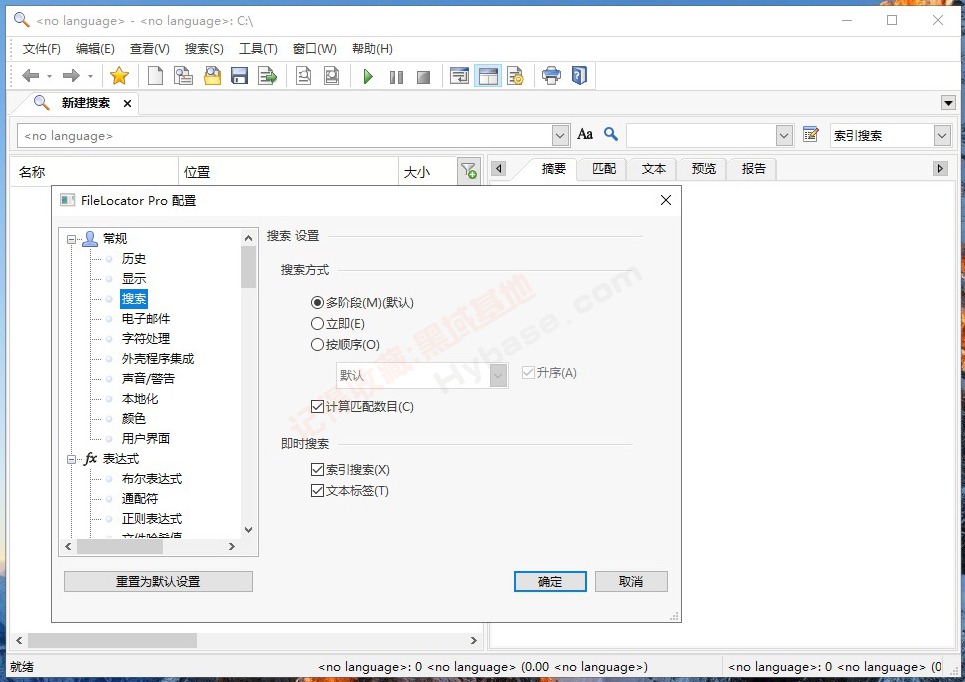The width and height of the screenshot is (965, 682).
Task: Click the yellow star favorites icon
Action: pyautogui.click(x=120, y=75)
